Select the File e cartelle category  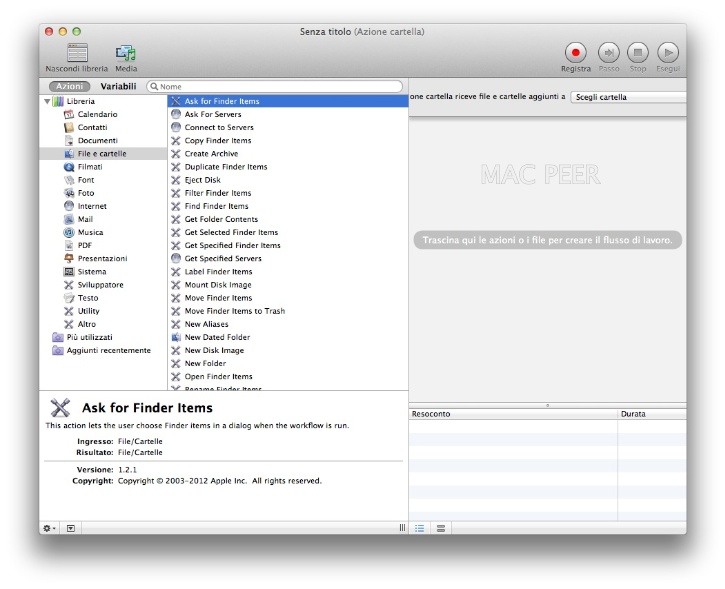point(103,153)
